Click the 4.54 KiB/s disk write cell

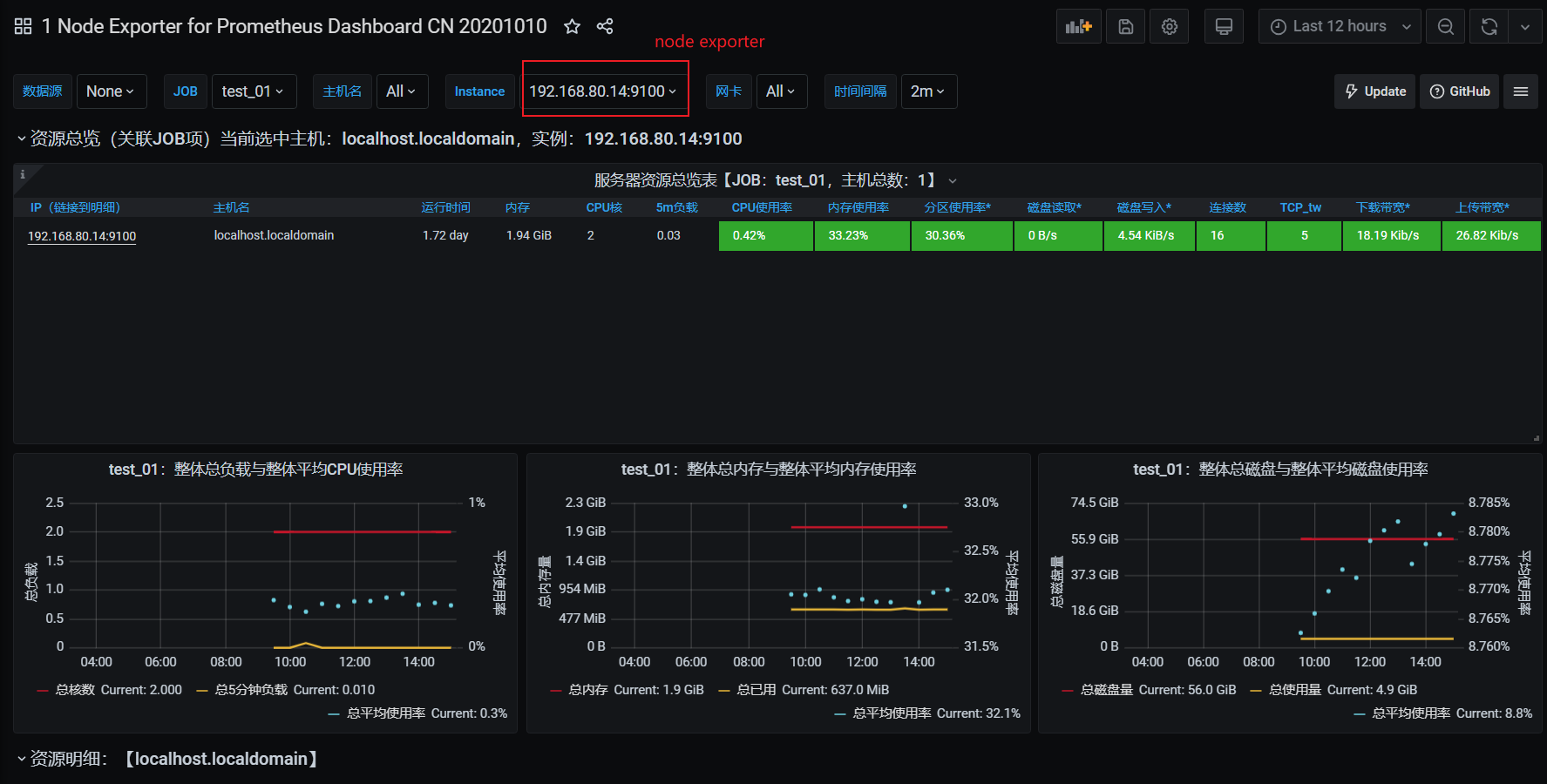[1149, 236]
